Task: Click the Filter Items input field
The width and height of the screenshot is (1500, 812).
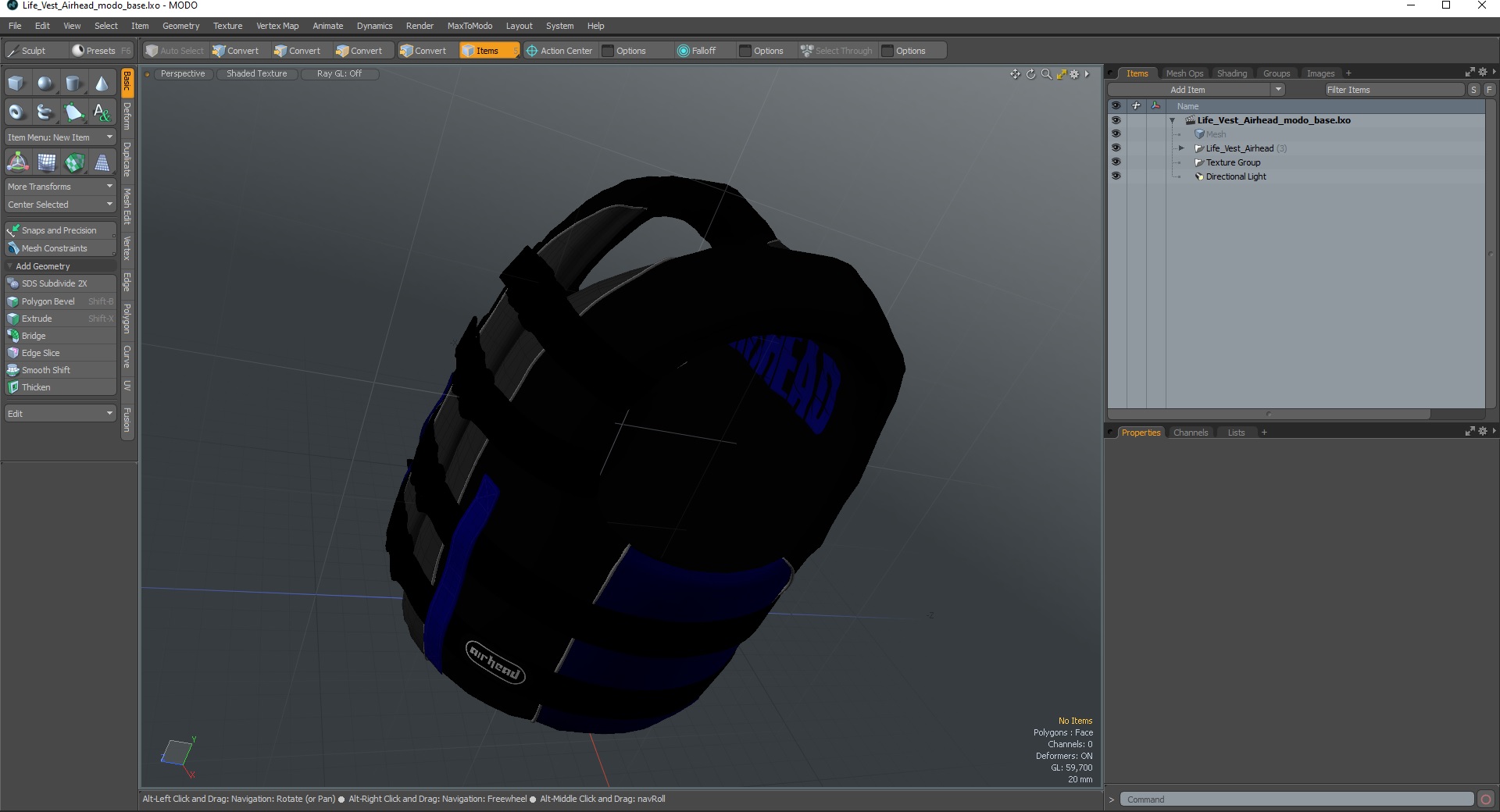Action: coord(1394,90)
